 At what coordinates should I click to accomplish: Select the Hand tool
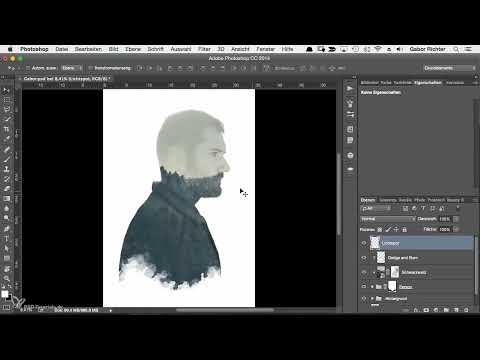[6, 269]
